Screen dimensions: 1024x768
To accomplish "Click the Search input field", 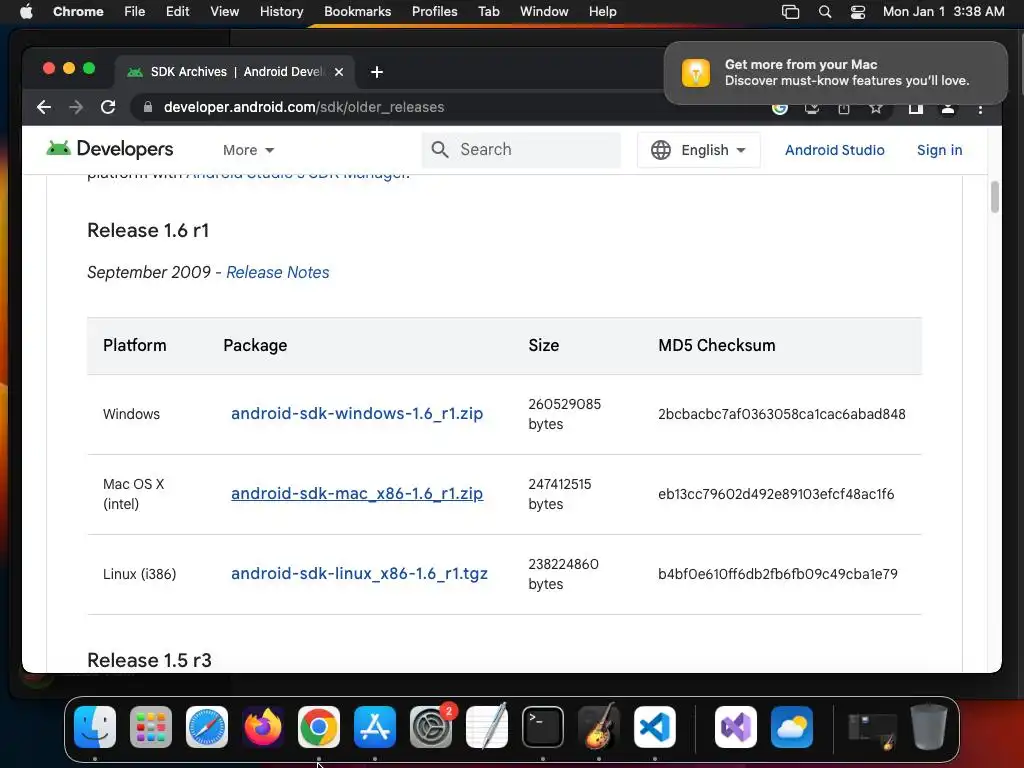I will tap(521, 150).
